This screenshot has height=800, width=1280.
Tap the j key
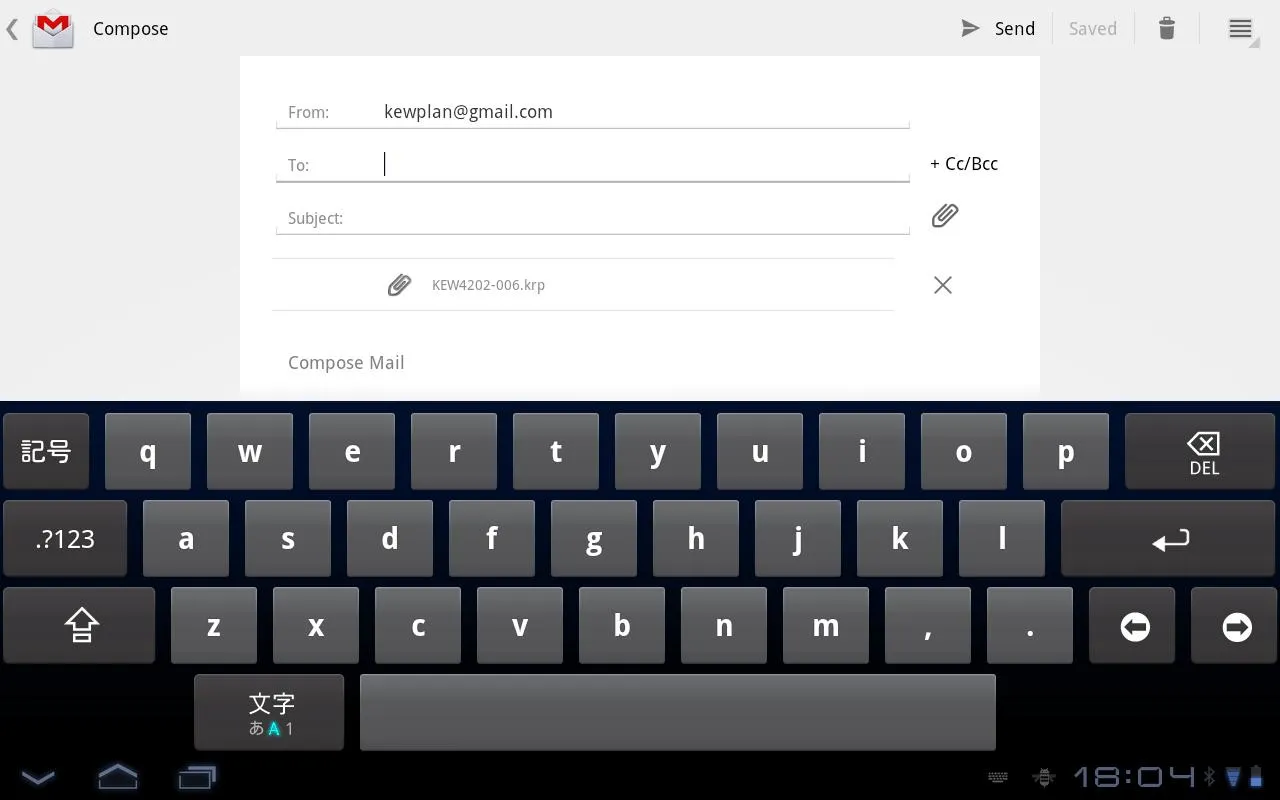798,539
